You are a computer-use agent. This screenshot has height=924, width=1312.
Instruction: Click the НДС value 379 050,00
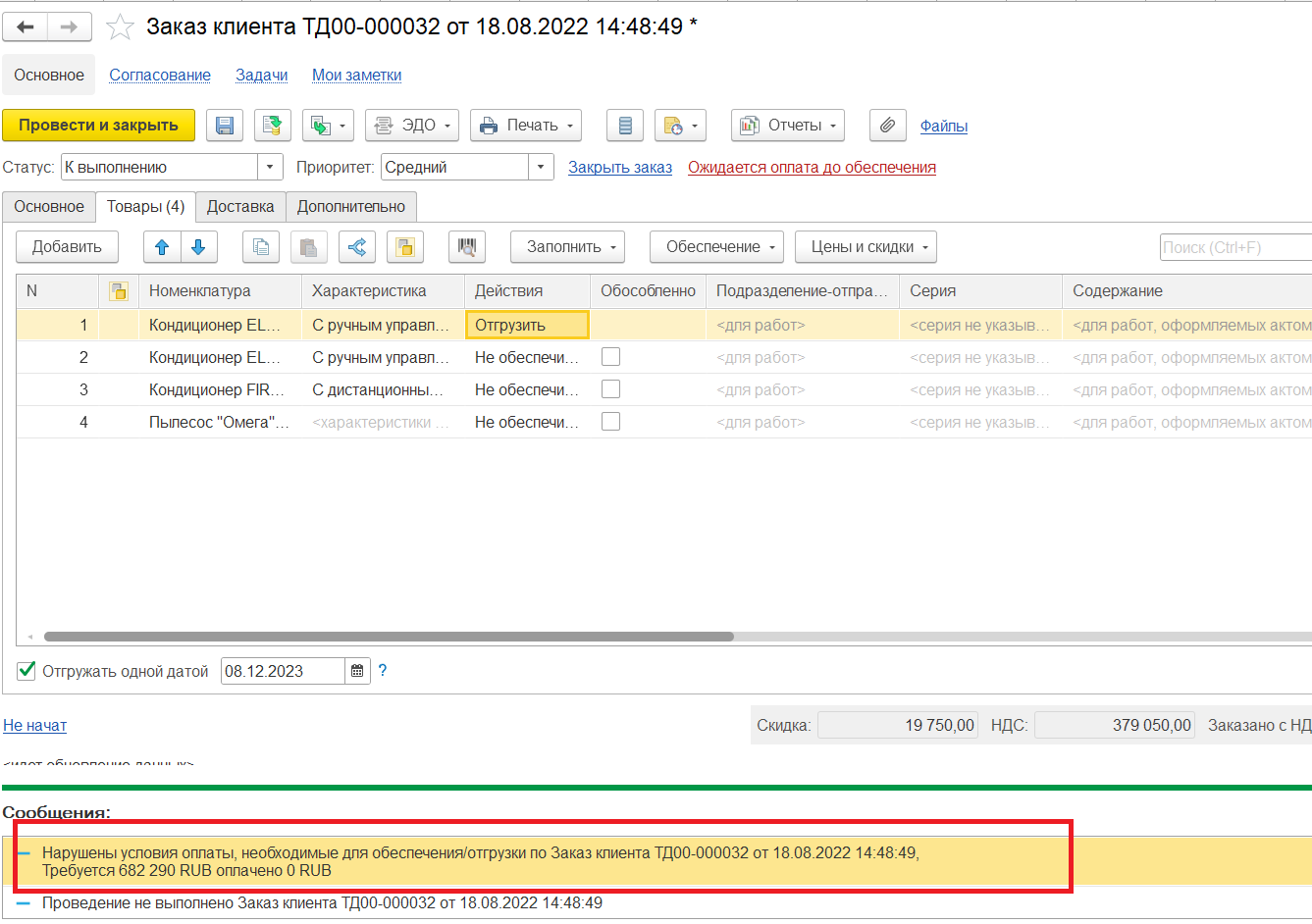pyautogui.click(x=1115, y=726)
